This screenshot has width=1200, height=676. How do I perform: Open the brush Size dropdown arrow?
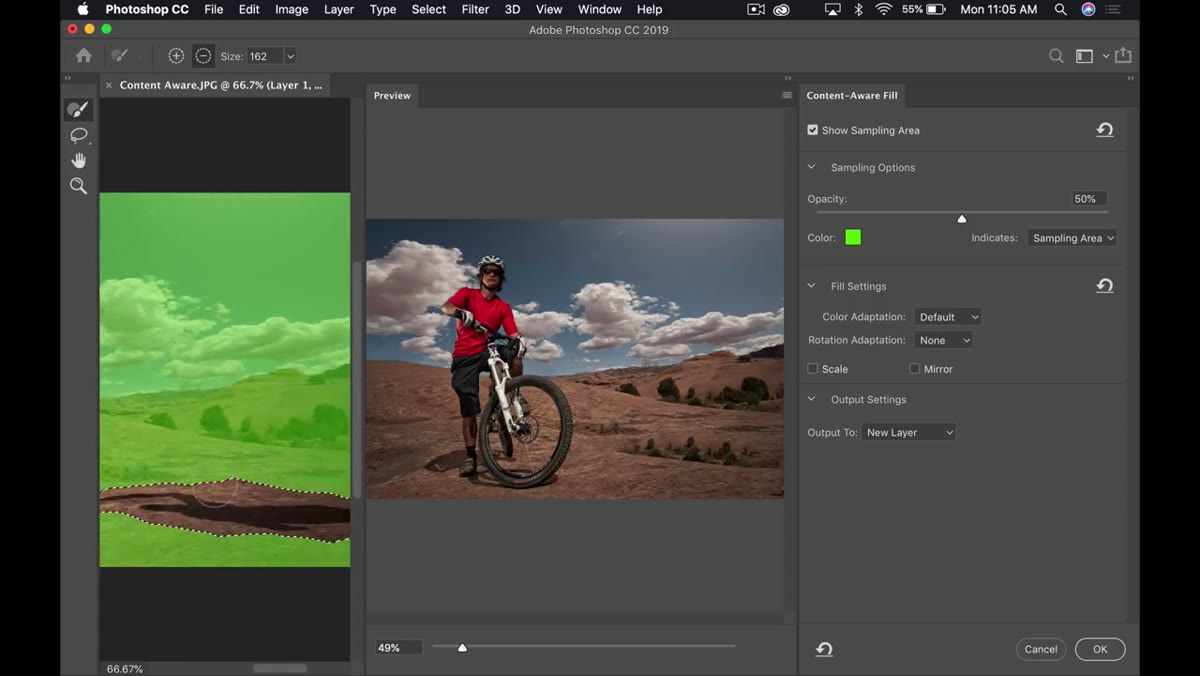pyautogui.click(x=290, y=56)
